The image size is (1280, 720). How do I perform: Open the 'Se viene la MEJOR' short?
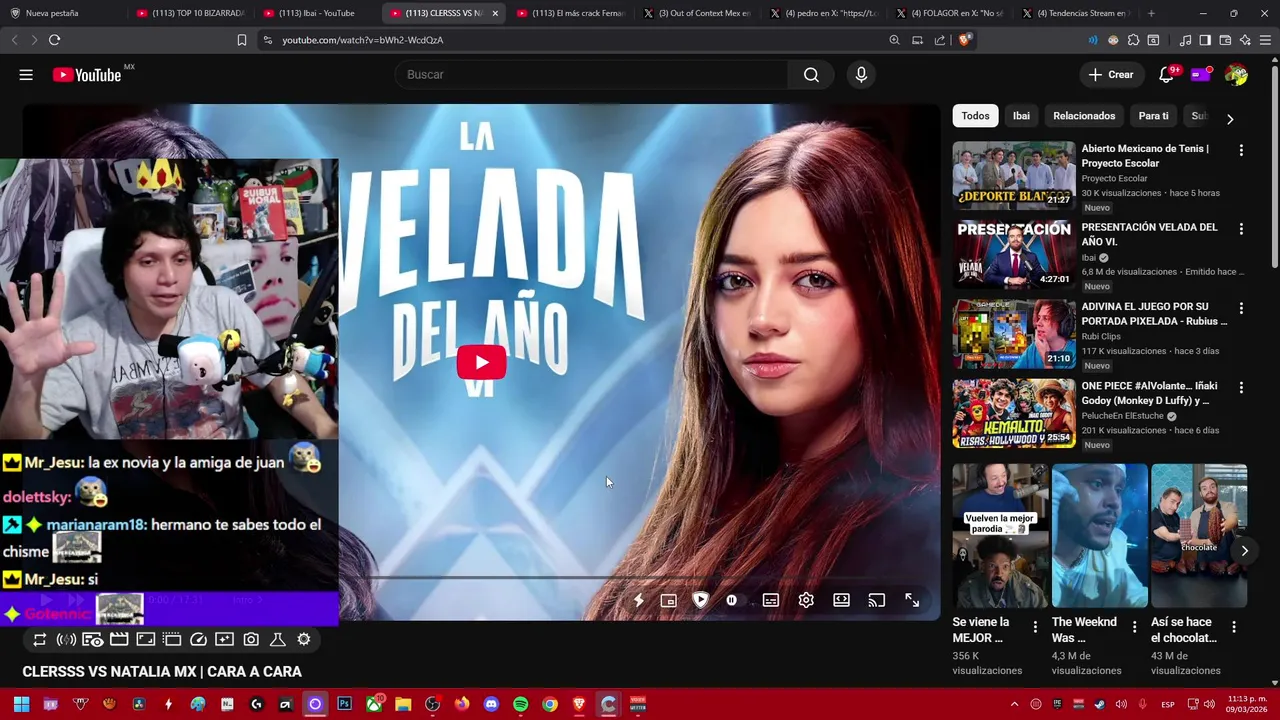click(1000, 535)
